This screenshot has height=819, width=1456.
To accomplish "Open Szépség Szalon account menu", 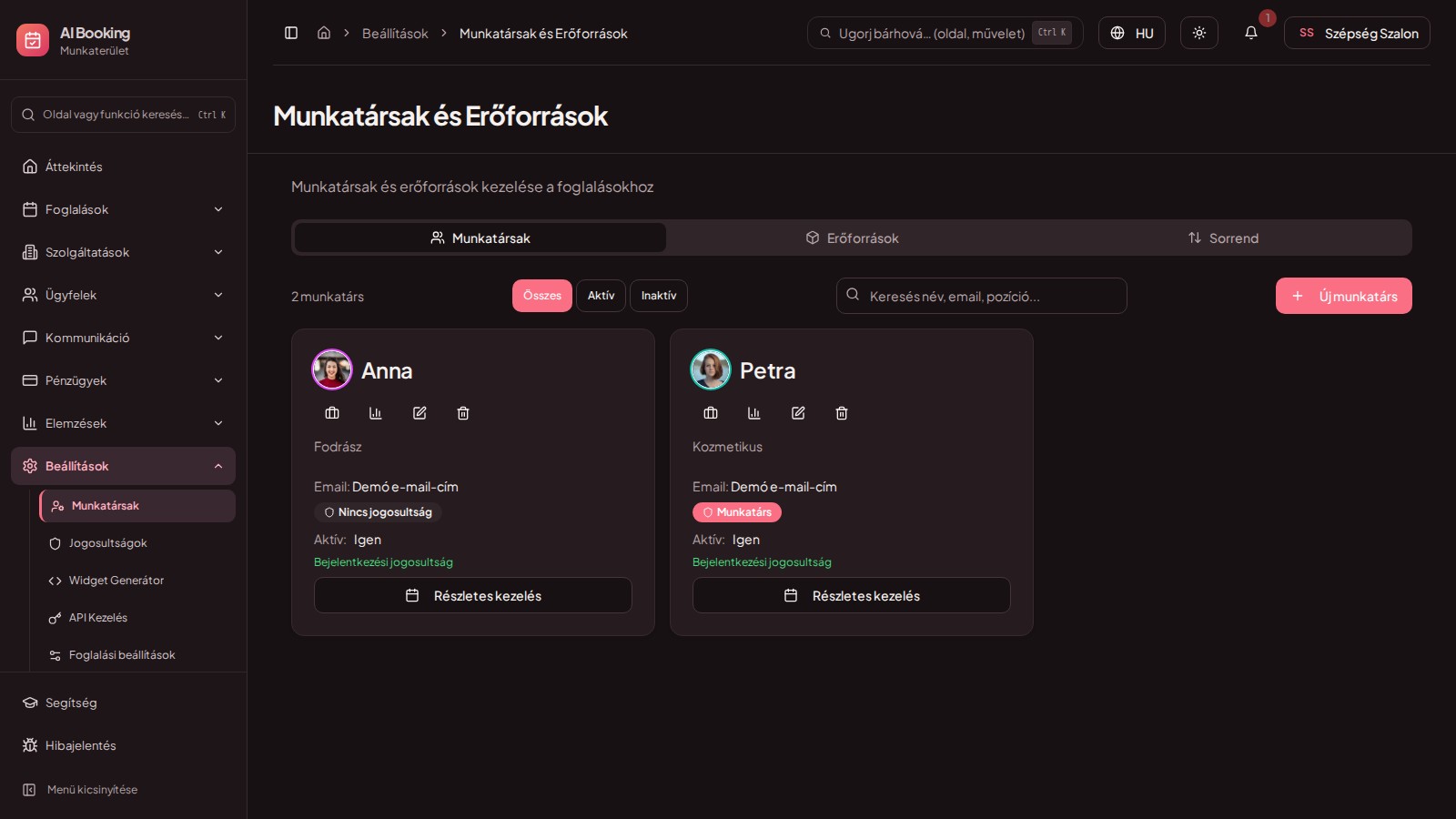I will (x=1357, y=33).
